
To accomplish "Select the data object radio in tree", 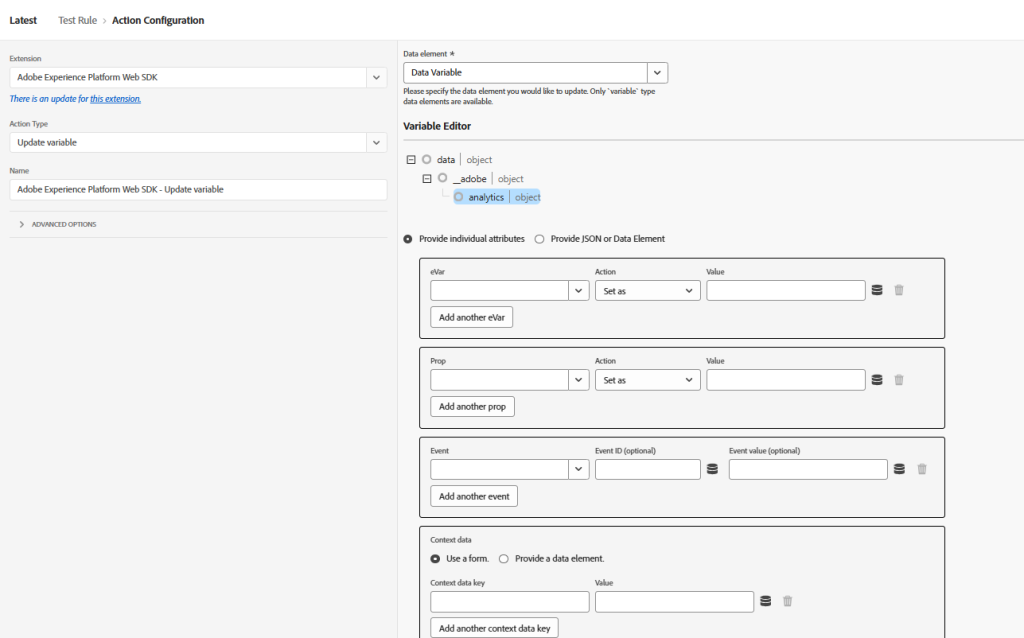I will pos(426,159).
